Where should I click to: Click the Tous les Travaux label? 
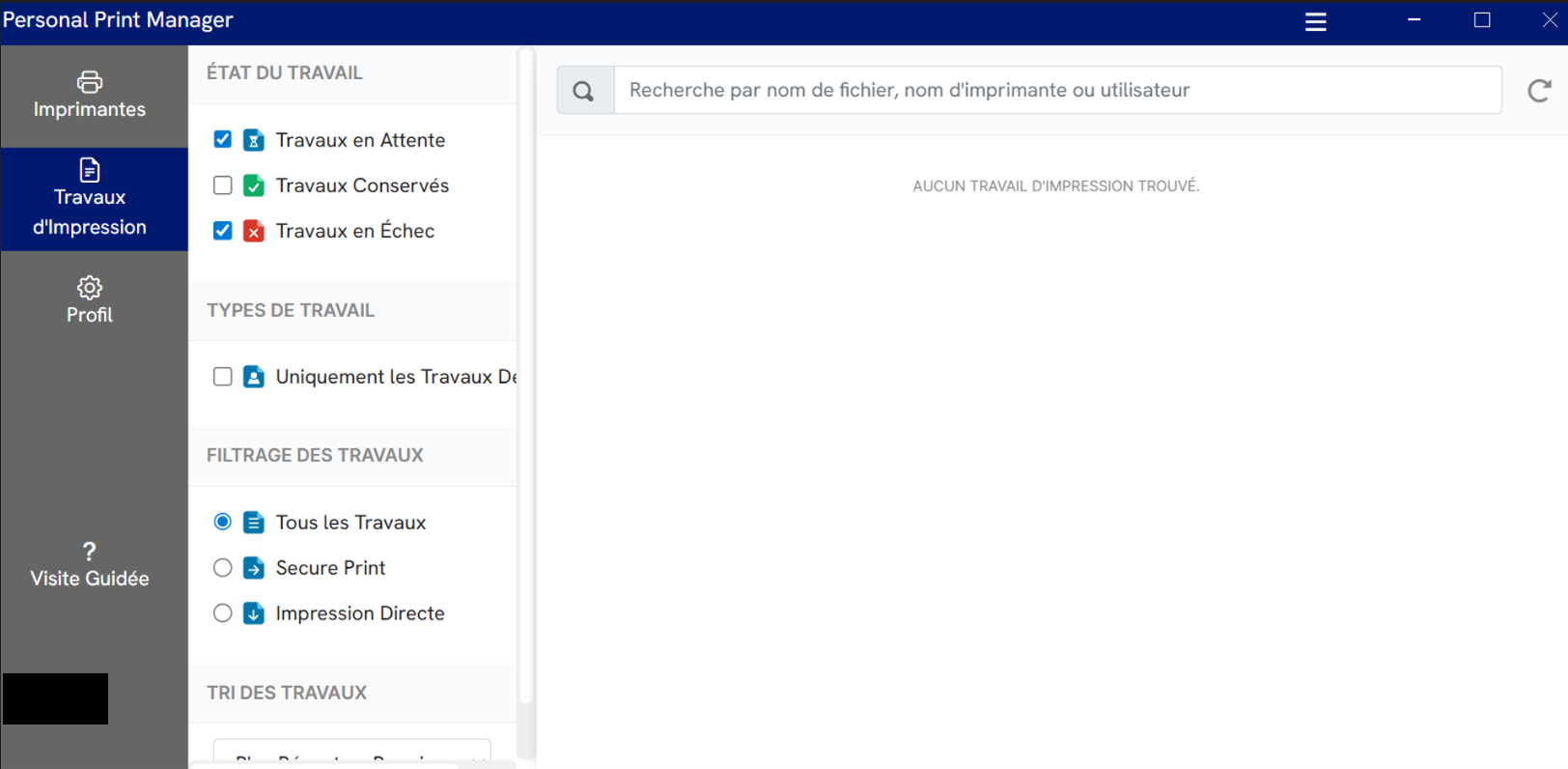click(350, 523)
